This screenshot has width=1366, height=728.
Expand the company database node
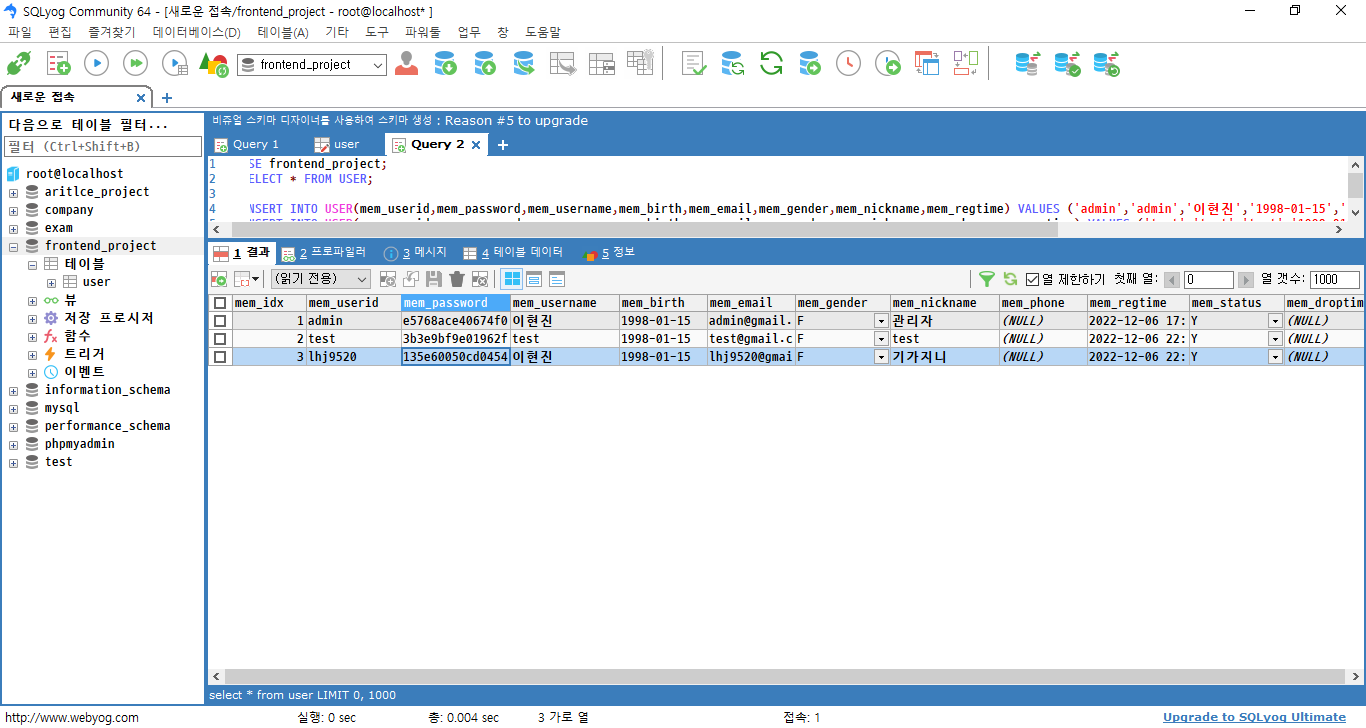coord(14,210)
